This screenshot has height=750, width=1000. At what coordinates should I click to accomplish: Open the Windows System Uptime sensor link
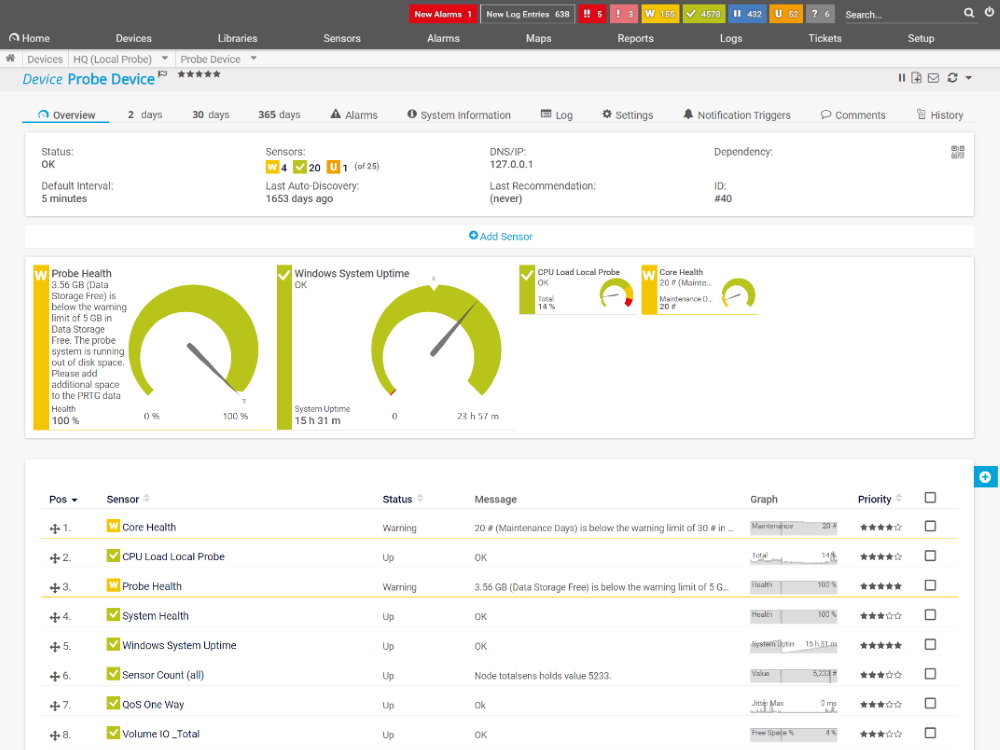coord(181,645)
